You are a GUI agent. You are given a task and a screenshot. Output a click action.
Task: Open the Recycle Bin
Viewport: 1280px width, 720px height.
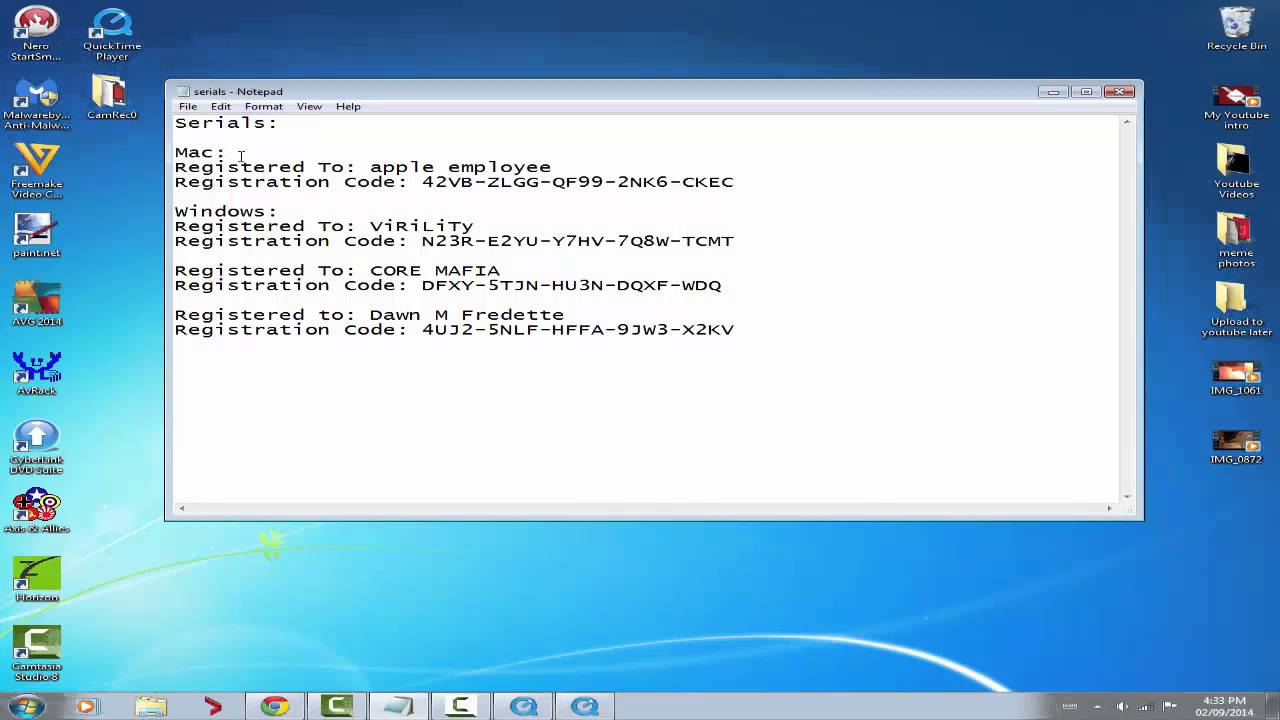[x=1236, y=29]
